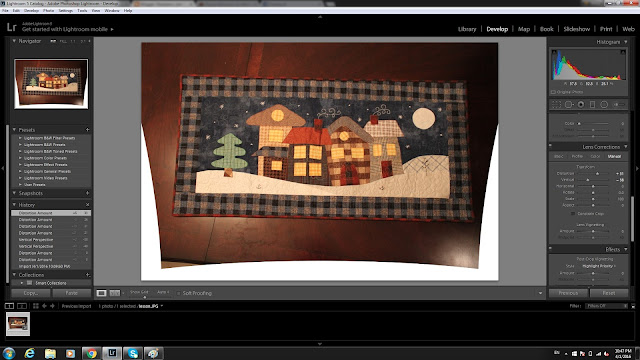
Task: Click the Reset button
Action: point(609,293)
